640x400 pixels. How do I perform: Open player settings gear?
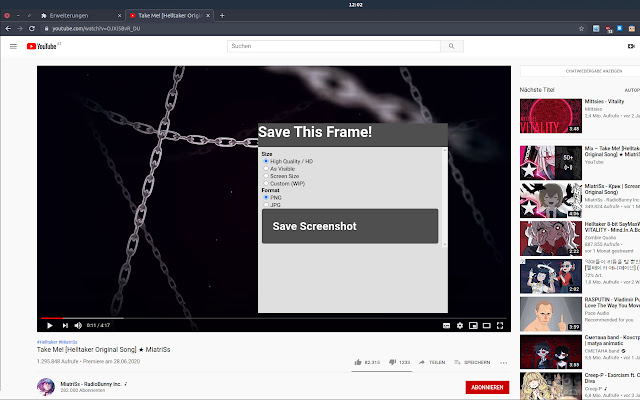(460, 325)
